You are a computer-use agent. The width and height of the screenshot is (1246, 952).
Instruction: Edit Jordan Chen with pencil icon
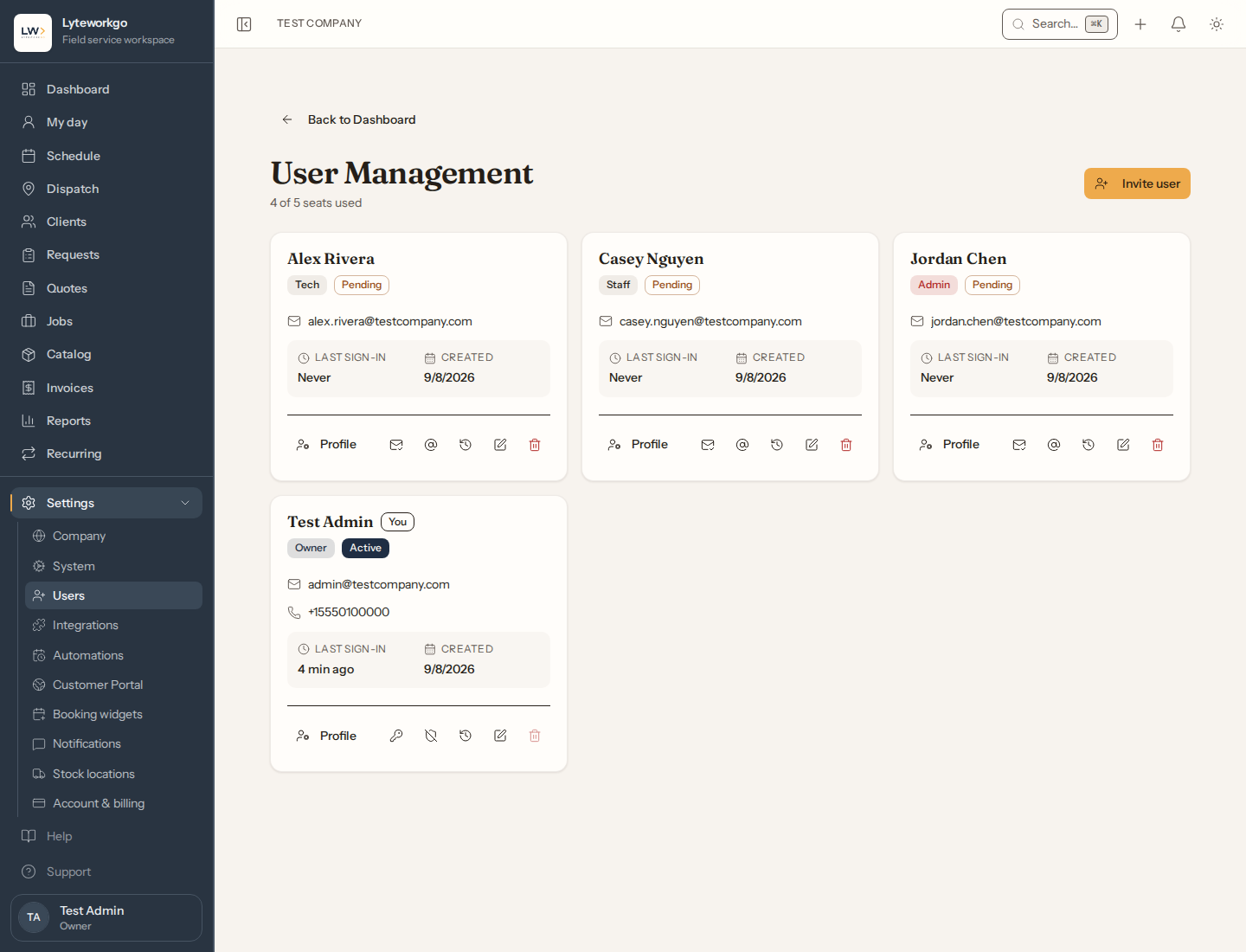1123,445
